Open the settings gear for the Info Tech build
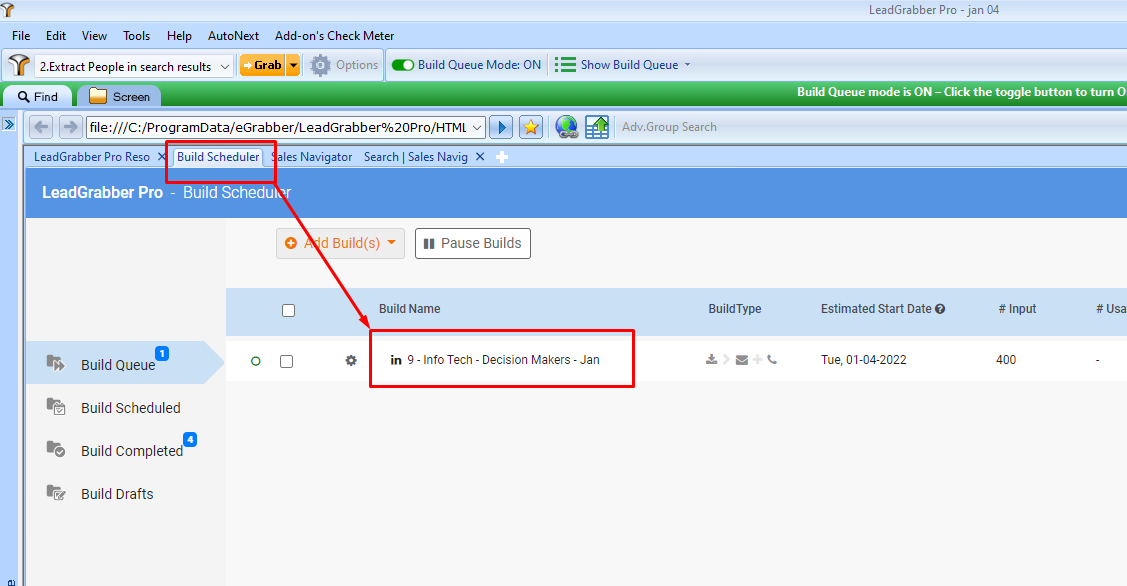Viewport: 1127px width, 586px height. pyautogui.click(x=351, y=360)
